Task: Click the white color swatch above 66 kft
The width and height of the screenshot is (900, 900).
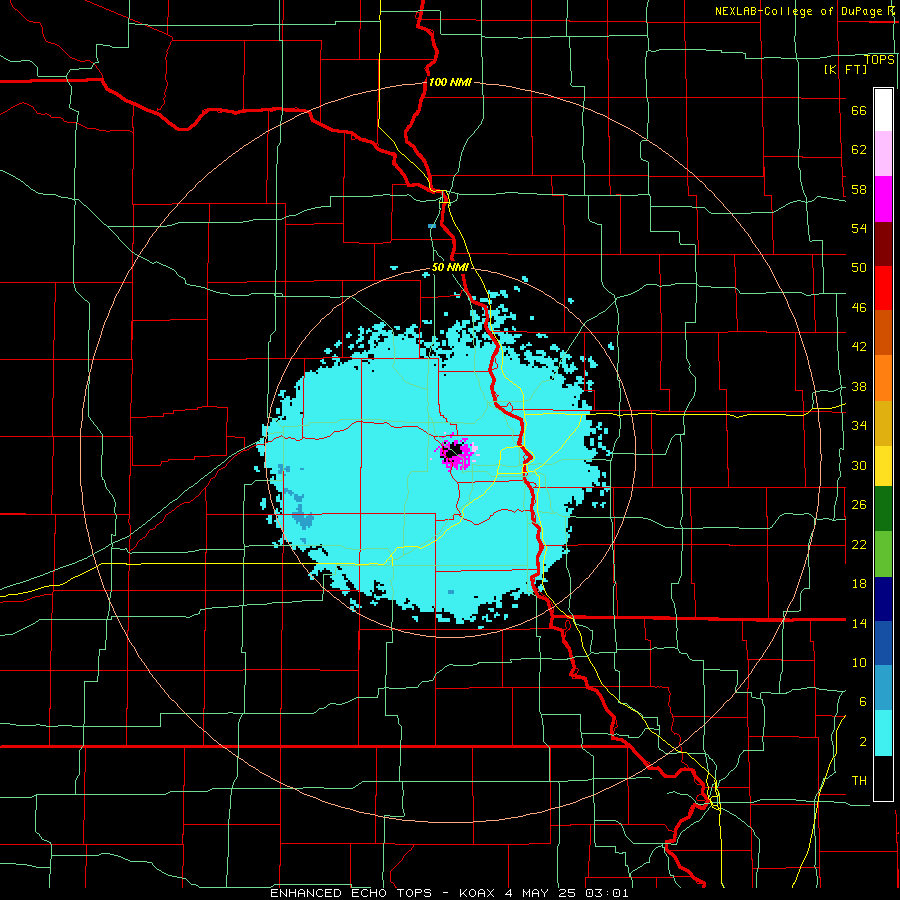Action: [x=883, y=110]
